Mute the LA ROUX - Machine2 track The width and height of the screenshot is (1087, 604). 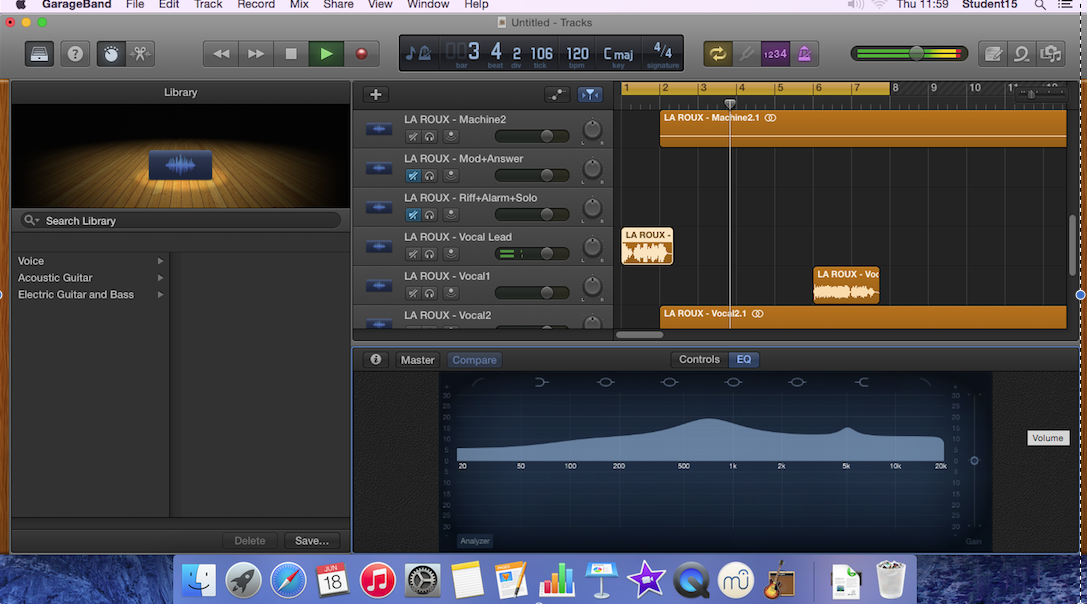(x=412, y=137)
